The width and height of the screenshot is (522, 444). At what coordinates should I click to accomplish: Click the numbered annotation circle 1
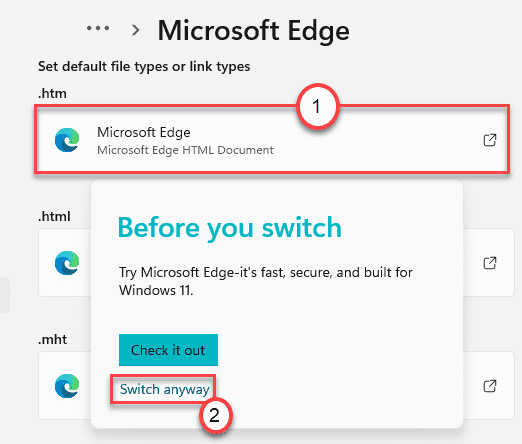[317, 106]
